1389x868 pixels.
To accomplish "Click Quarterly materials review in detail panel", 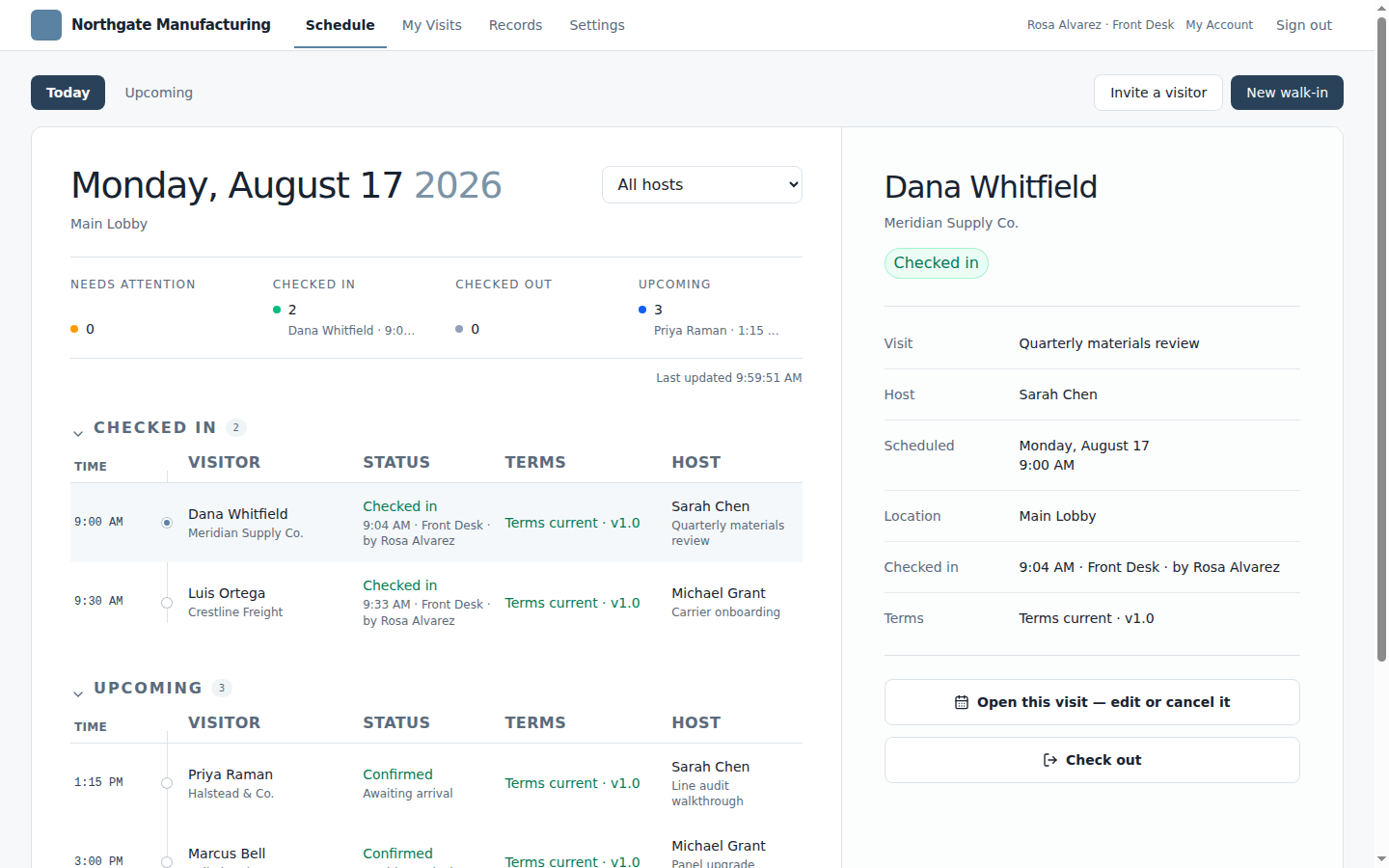I will click(x=1109, y=343).
